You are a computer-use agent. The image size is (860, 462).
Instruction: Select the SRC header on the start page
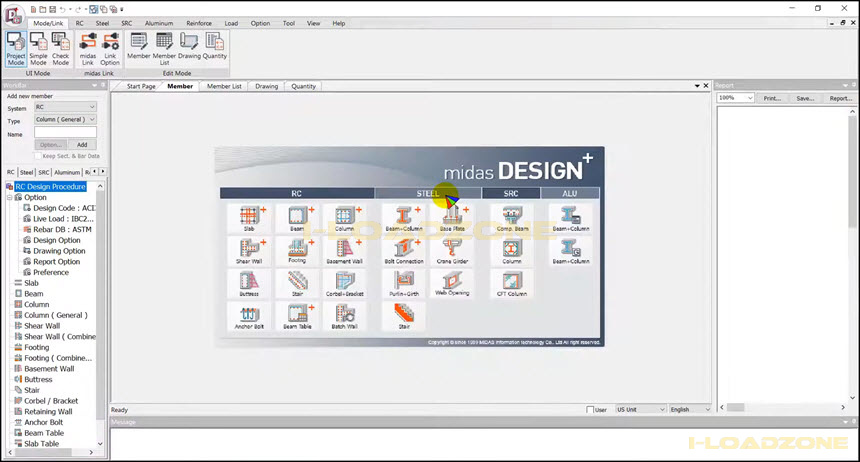tap(511, 194)
